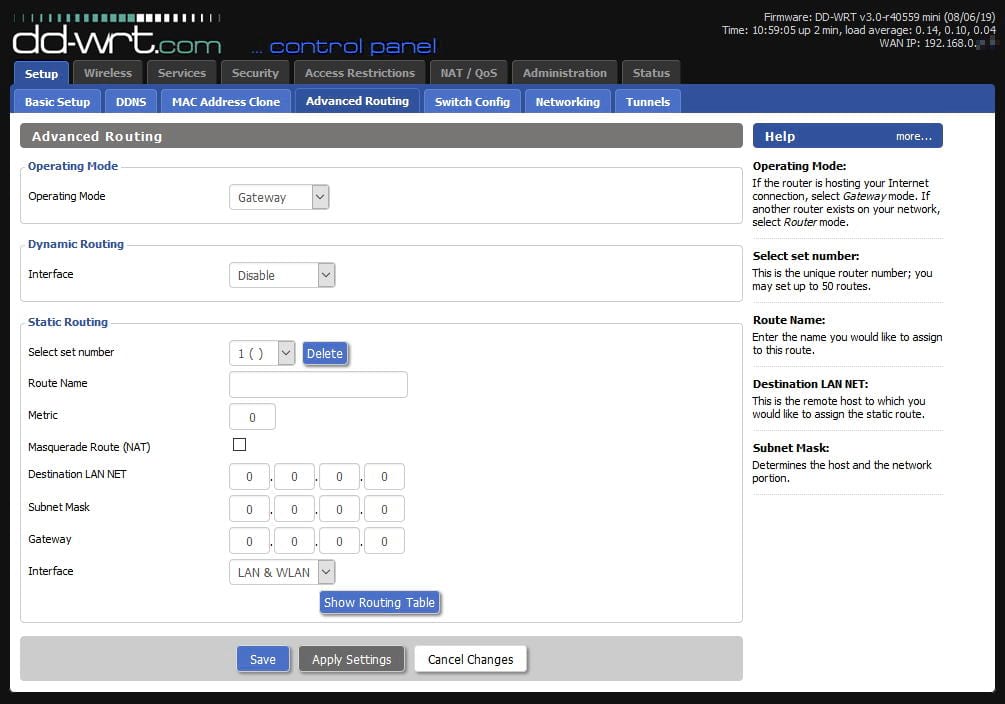Click the Destination LAN NET help heading
The width and height of the screenshot is (1005, 704).
point(810,383)
